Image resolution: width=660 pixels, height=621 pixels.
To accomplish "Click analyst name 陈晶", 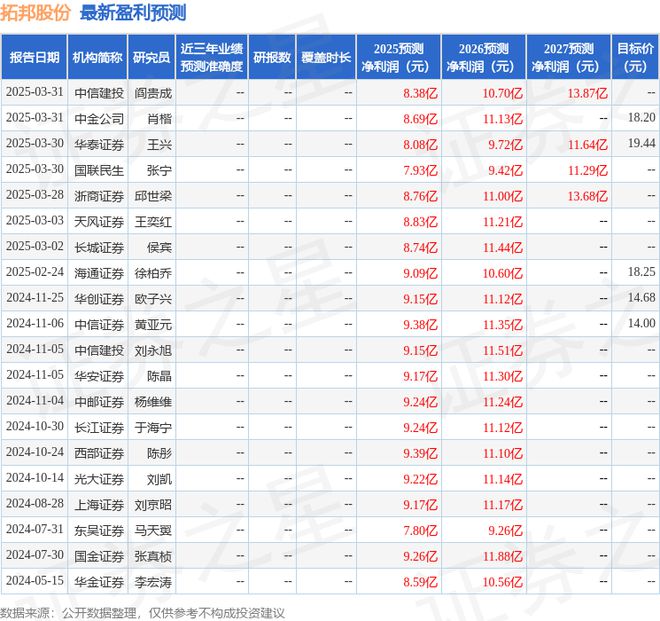I will 160,376.
